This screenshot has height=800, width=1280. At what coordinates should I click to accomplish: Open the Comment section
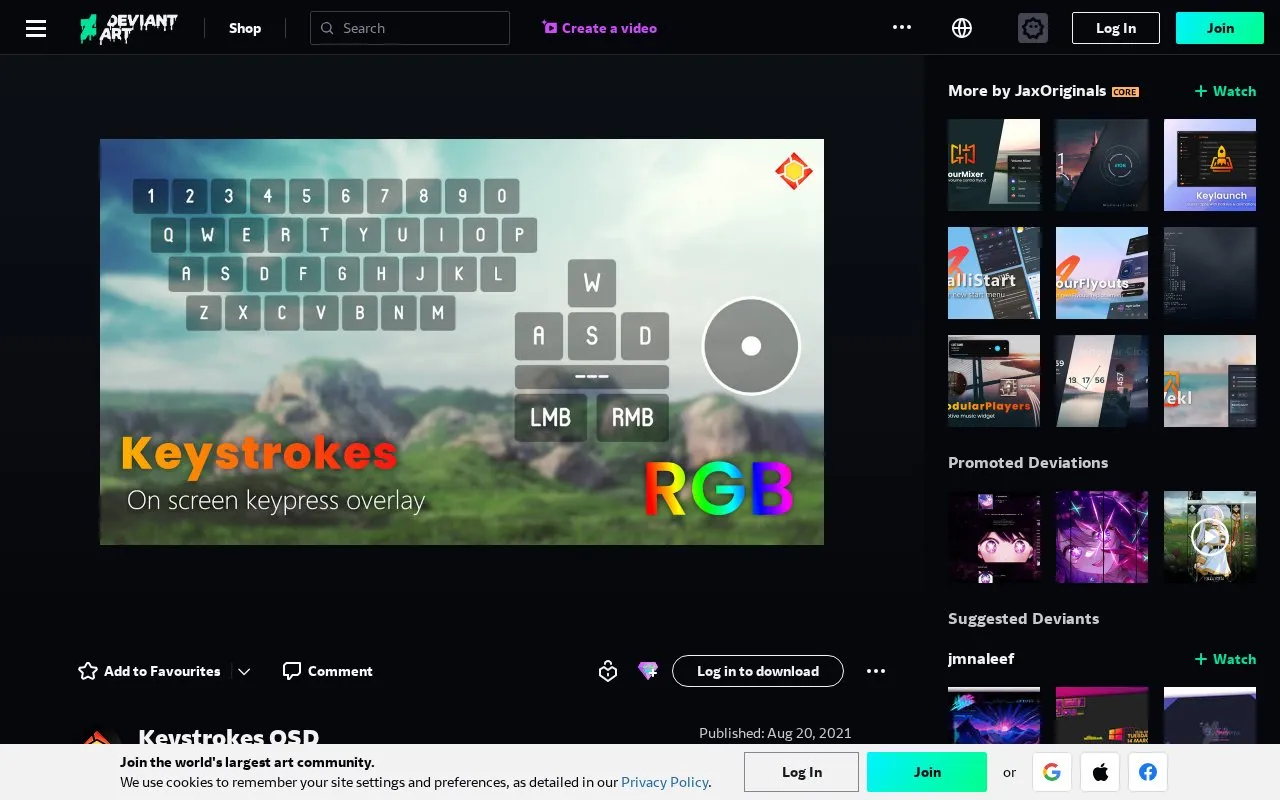point(328,671)
